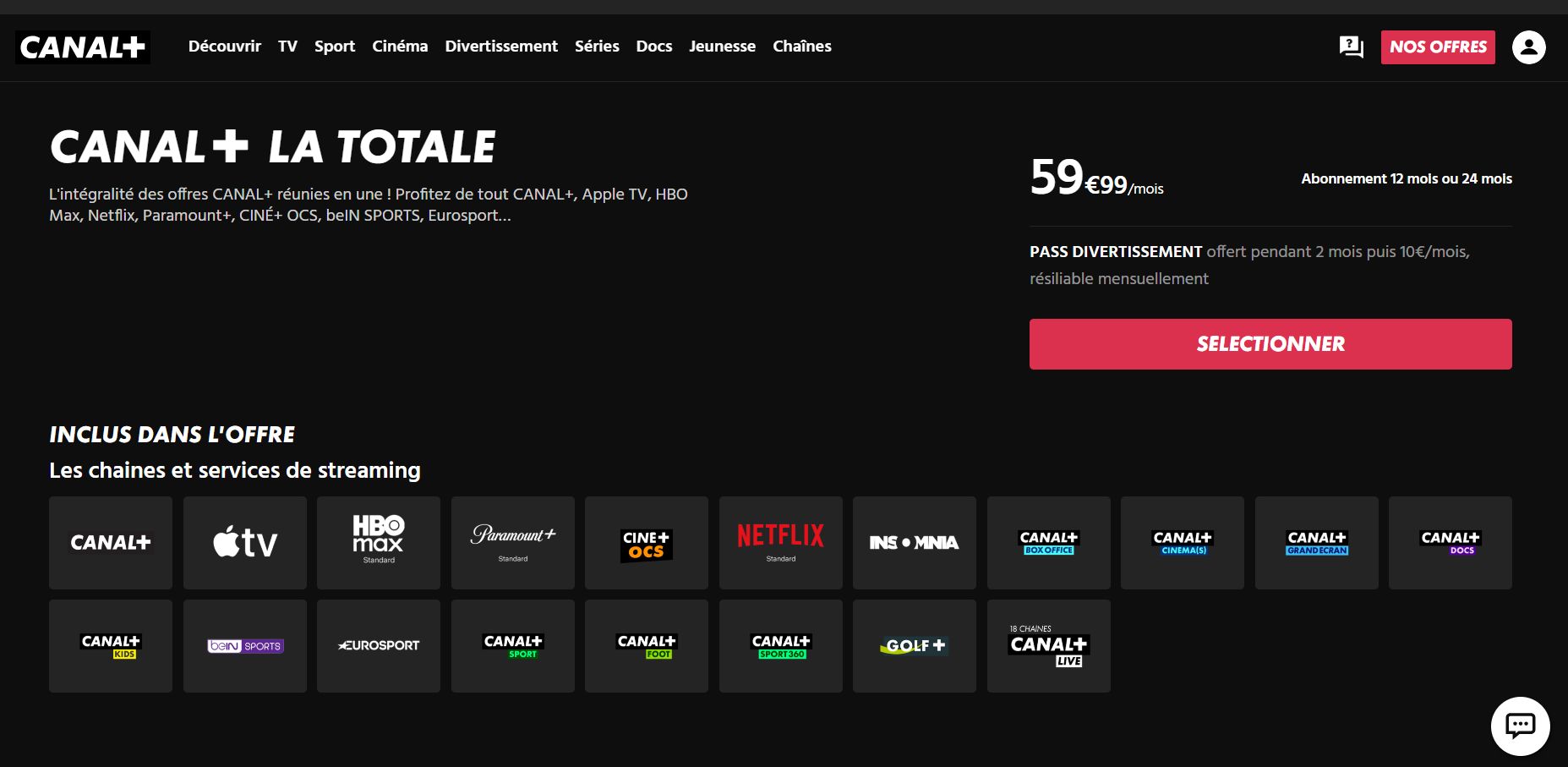The height and width of the screenshot is (767, 1568).
Task: Click 'Les chaines et services de streaming' subtitle
Action: [235, 470]
